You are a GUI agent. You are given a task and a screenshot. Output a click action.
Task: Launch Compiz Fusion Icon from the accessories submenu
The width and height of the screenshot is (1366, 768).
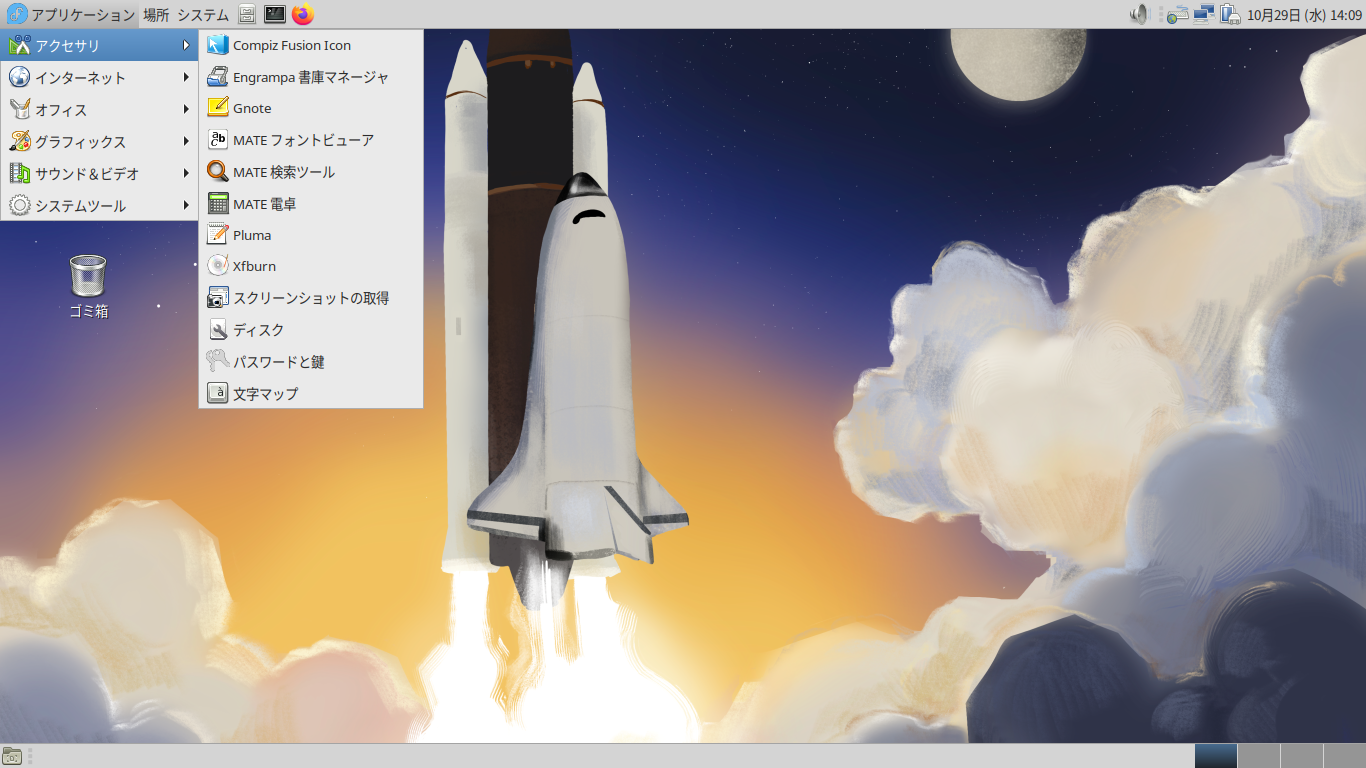click(x=311, y=45)
